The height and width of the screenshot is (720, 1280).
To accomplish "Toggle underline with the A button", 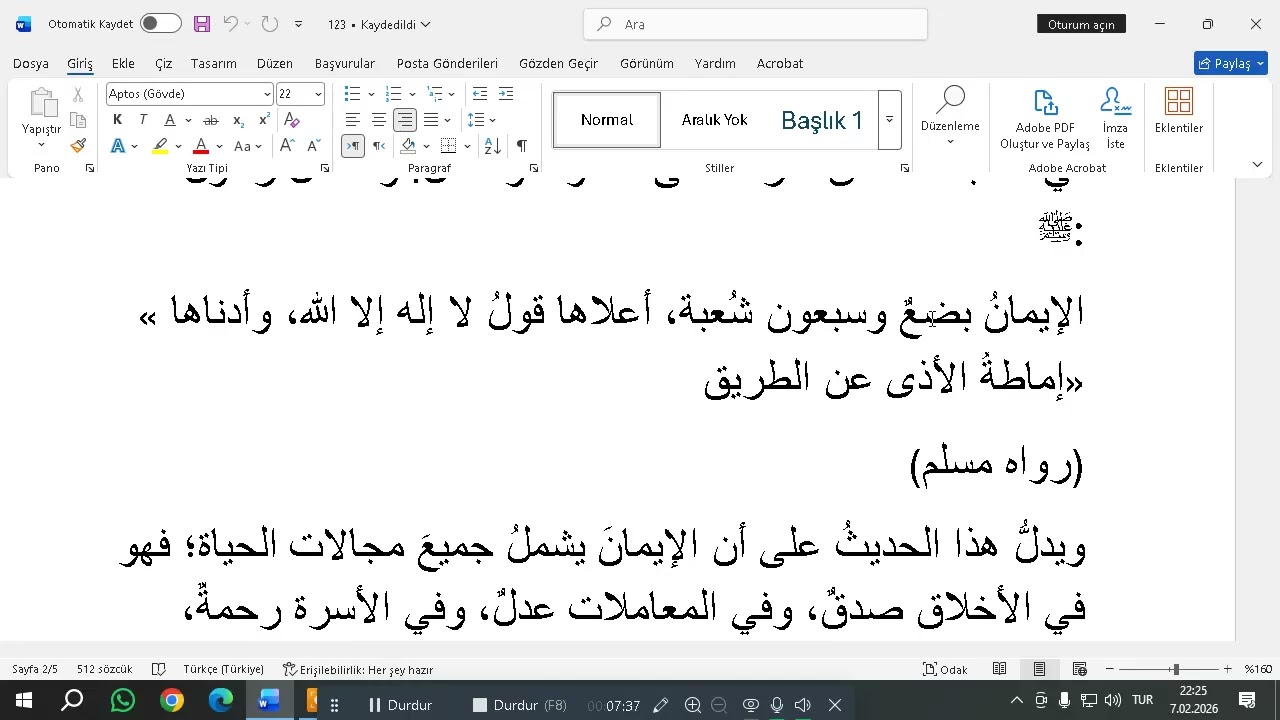I will click(170, 120).
